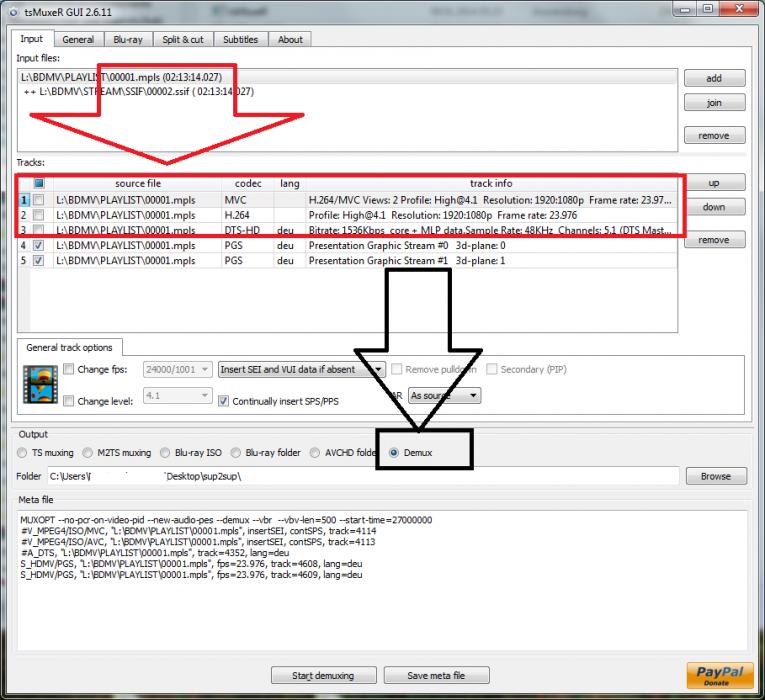765x700 pixels.
Task: Enable track 3 DTS-HD checkbox
Action: tap(39, 230)
